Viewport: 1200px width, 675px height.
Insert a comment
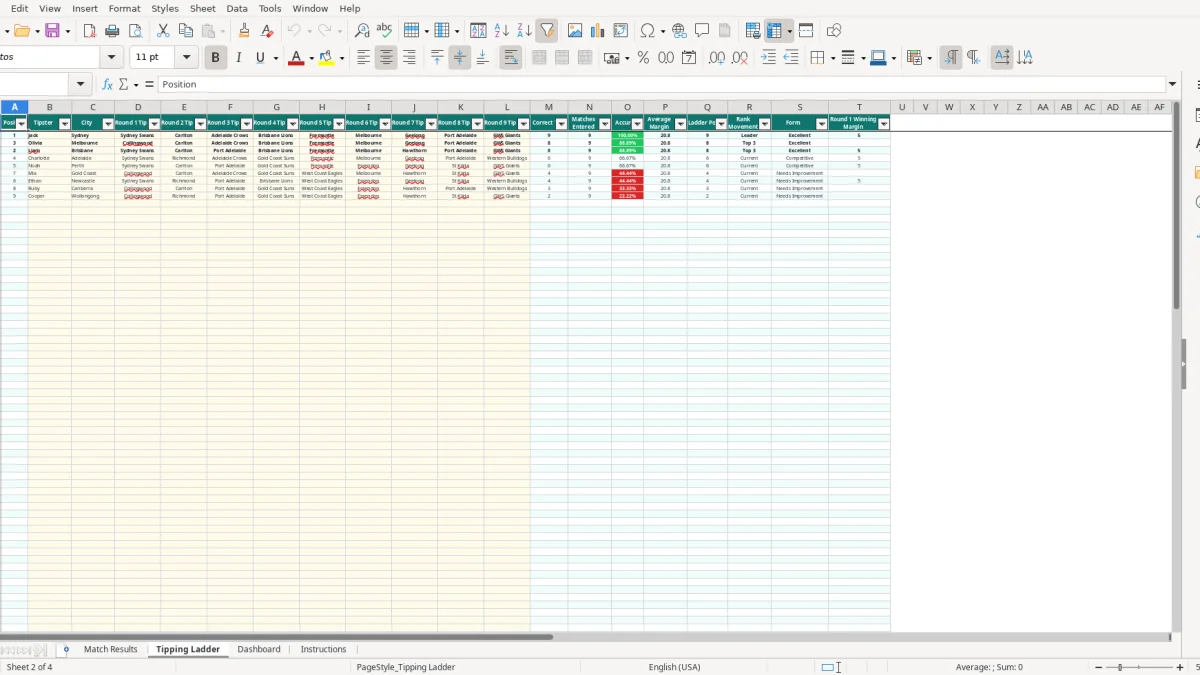703,31
